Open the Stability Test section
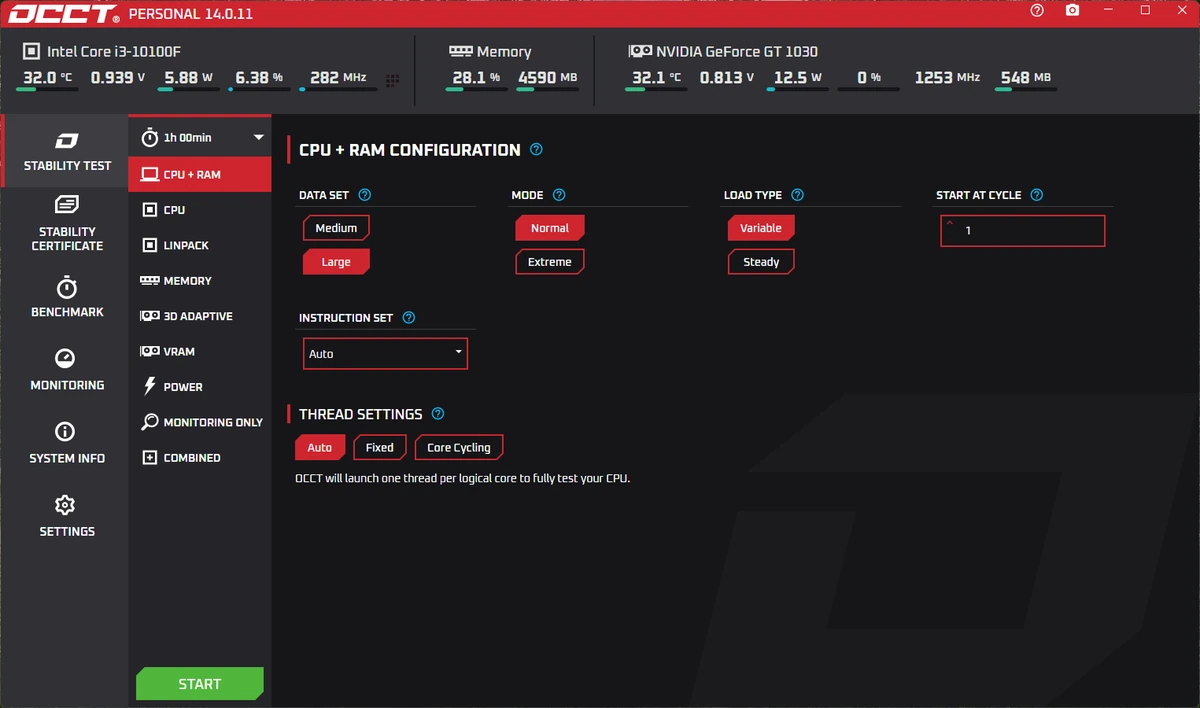1200x708 pixels. [67, 151]
